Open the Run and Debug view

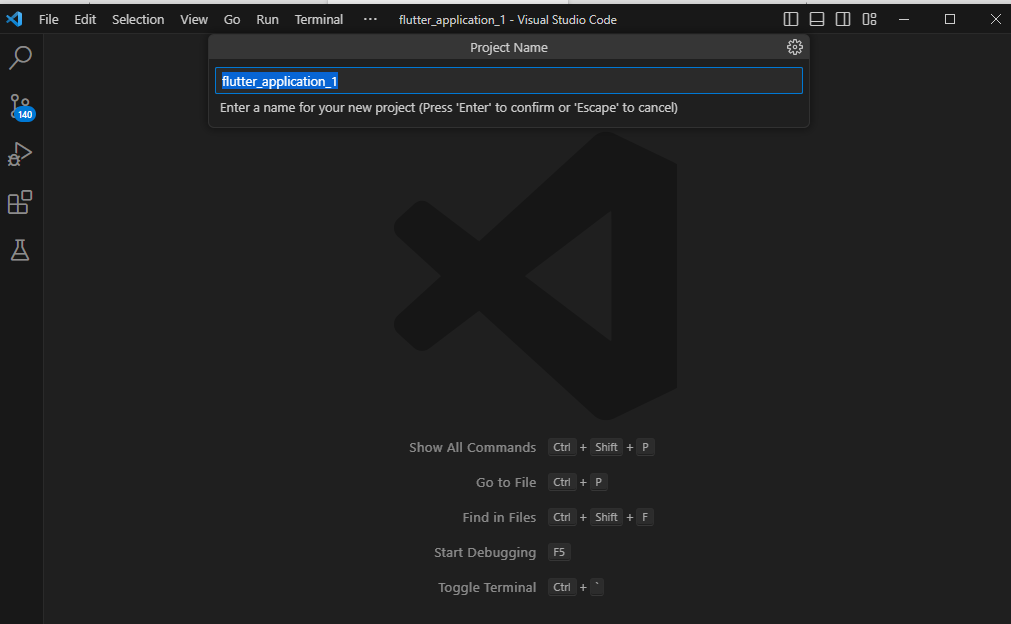[20, 155]
